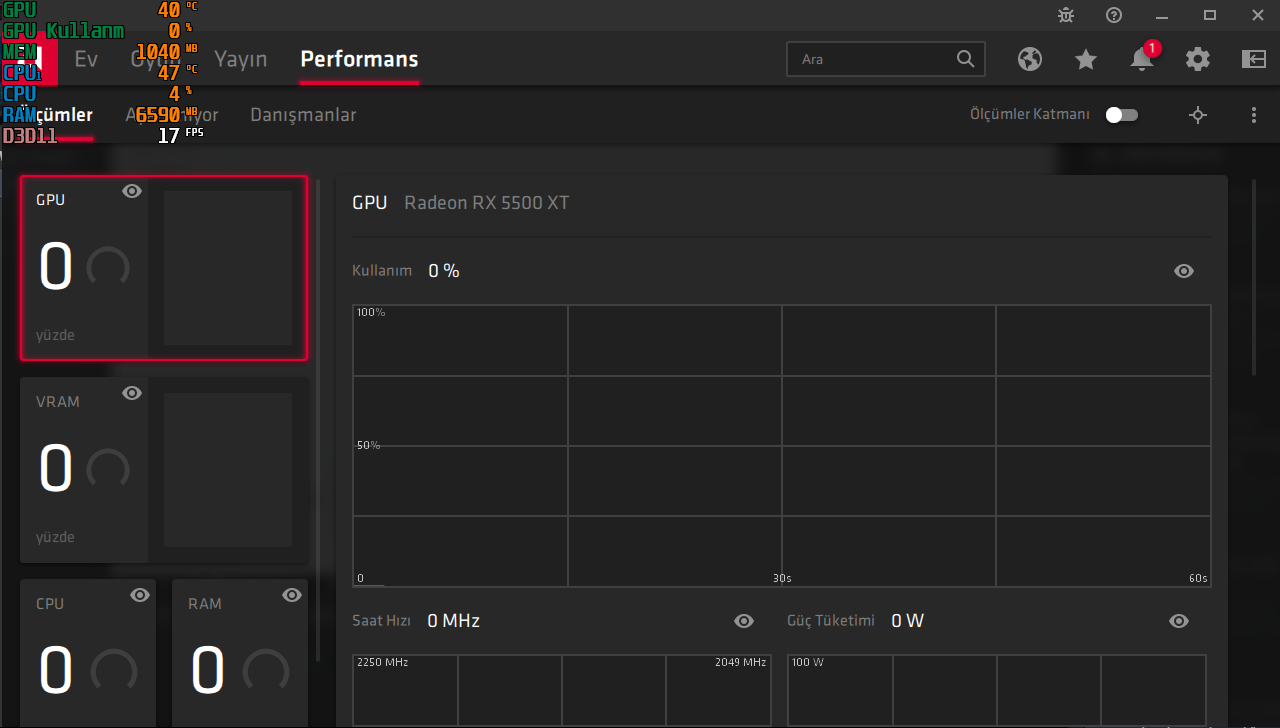This screenshot has height=728, width=1280.
Task: Minimize the Radeon Software window
Action: 1162,15
